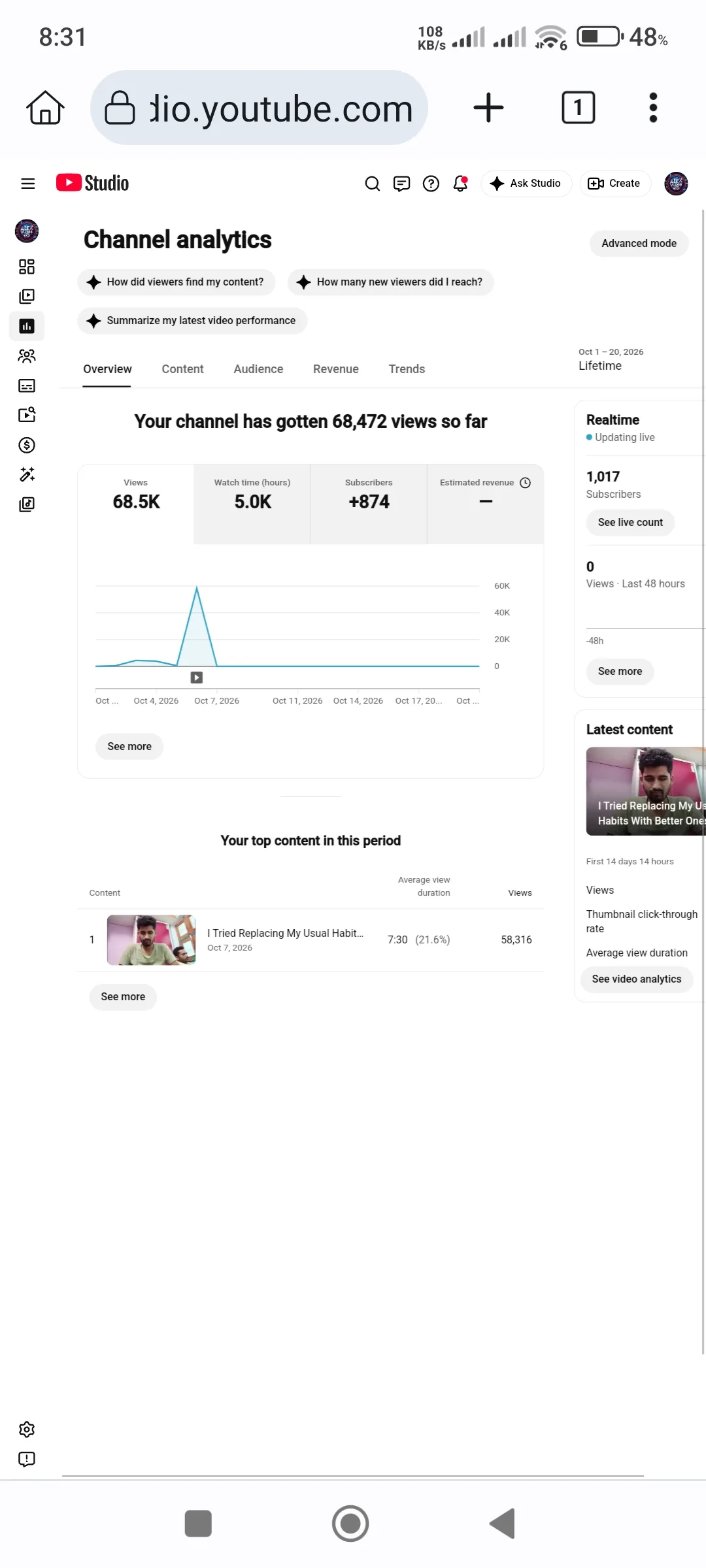Viewport: 706px width, 1568px height.
Task: Open the Studio search icon
Action: [x=372, y=184]
